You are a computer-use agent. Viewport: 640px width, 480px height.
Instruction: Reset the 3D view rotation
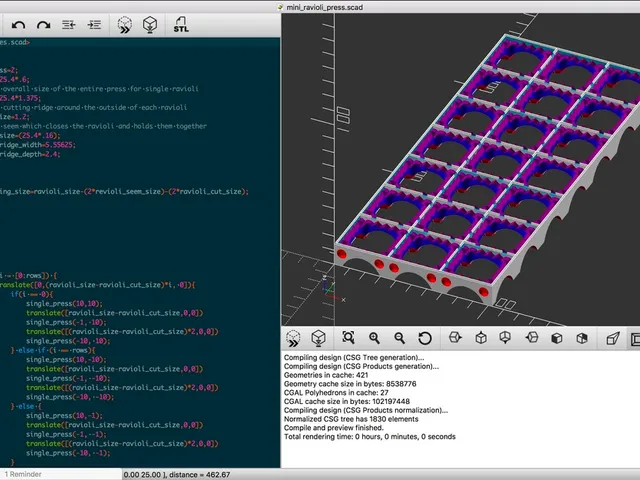point(424,338)
